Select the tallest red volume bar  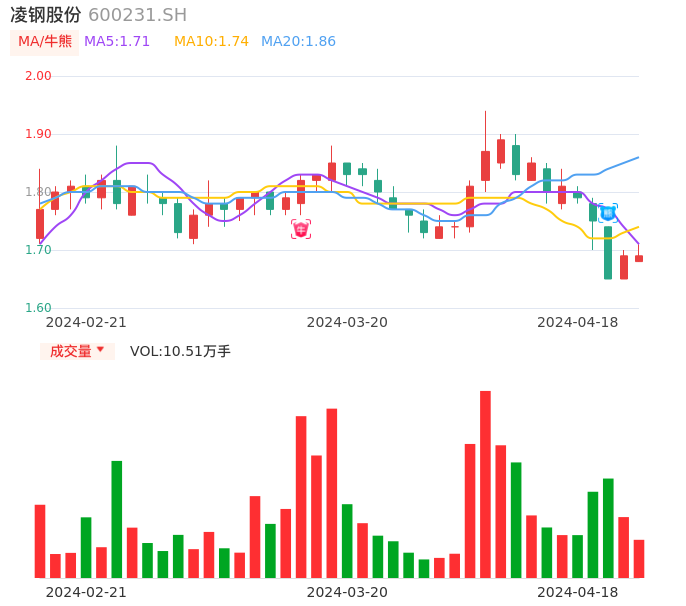pos(485,484)
